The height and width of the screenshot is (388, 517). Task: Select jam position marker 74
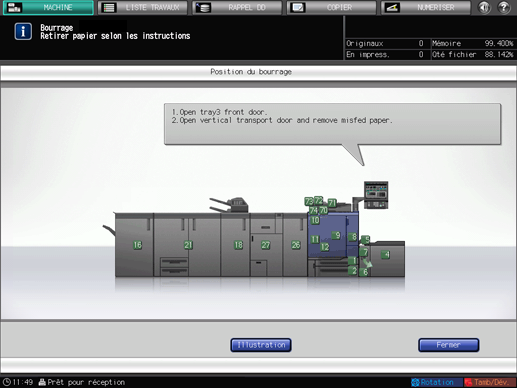pos(313,210)
